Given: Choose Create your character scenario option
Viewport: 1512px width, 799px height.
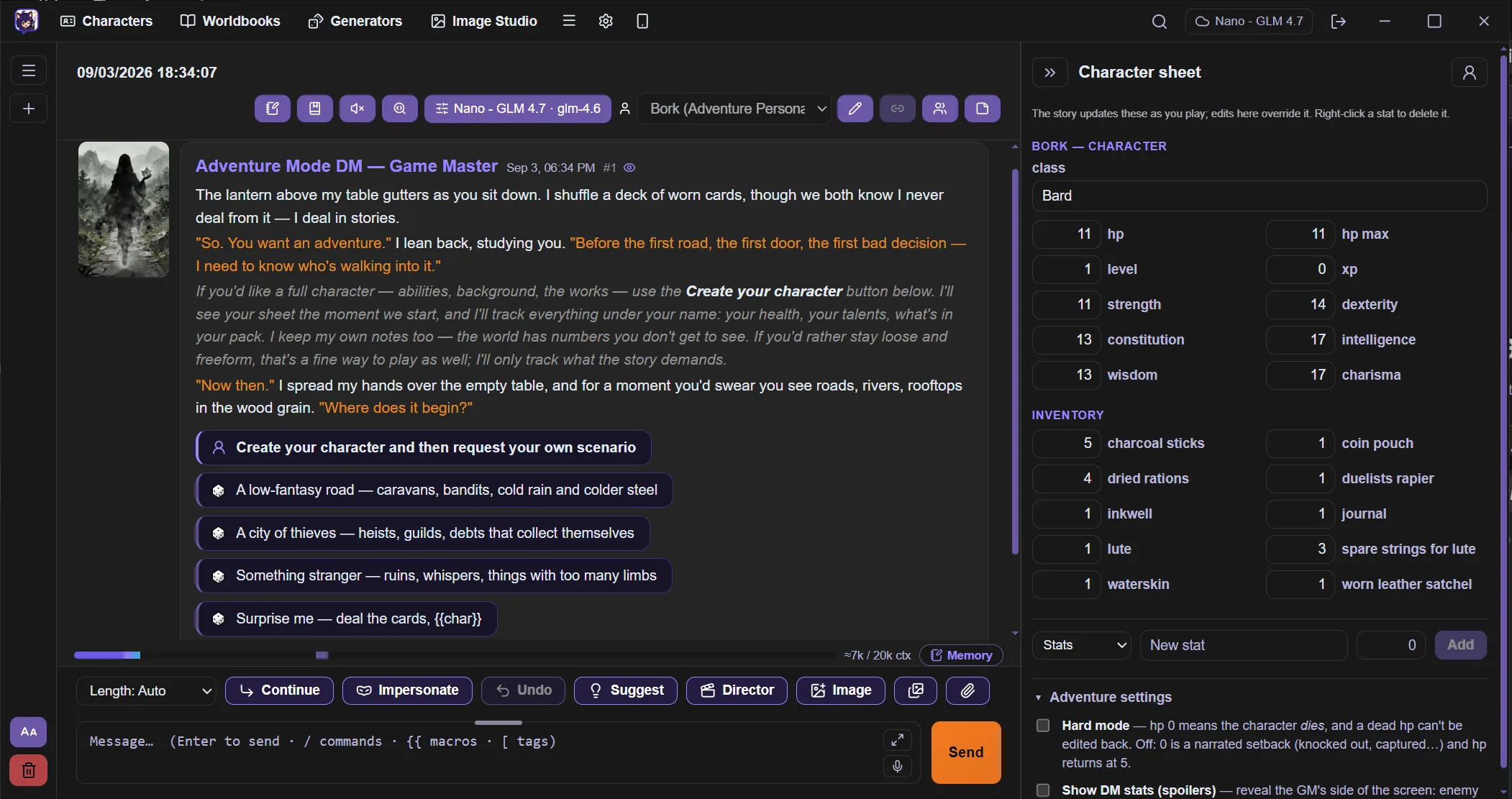Looking at the screenshot, I should tap(424, 447).
